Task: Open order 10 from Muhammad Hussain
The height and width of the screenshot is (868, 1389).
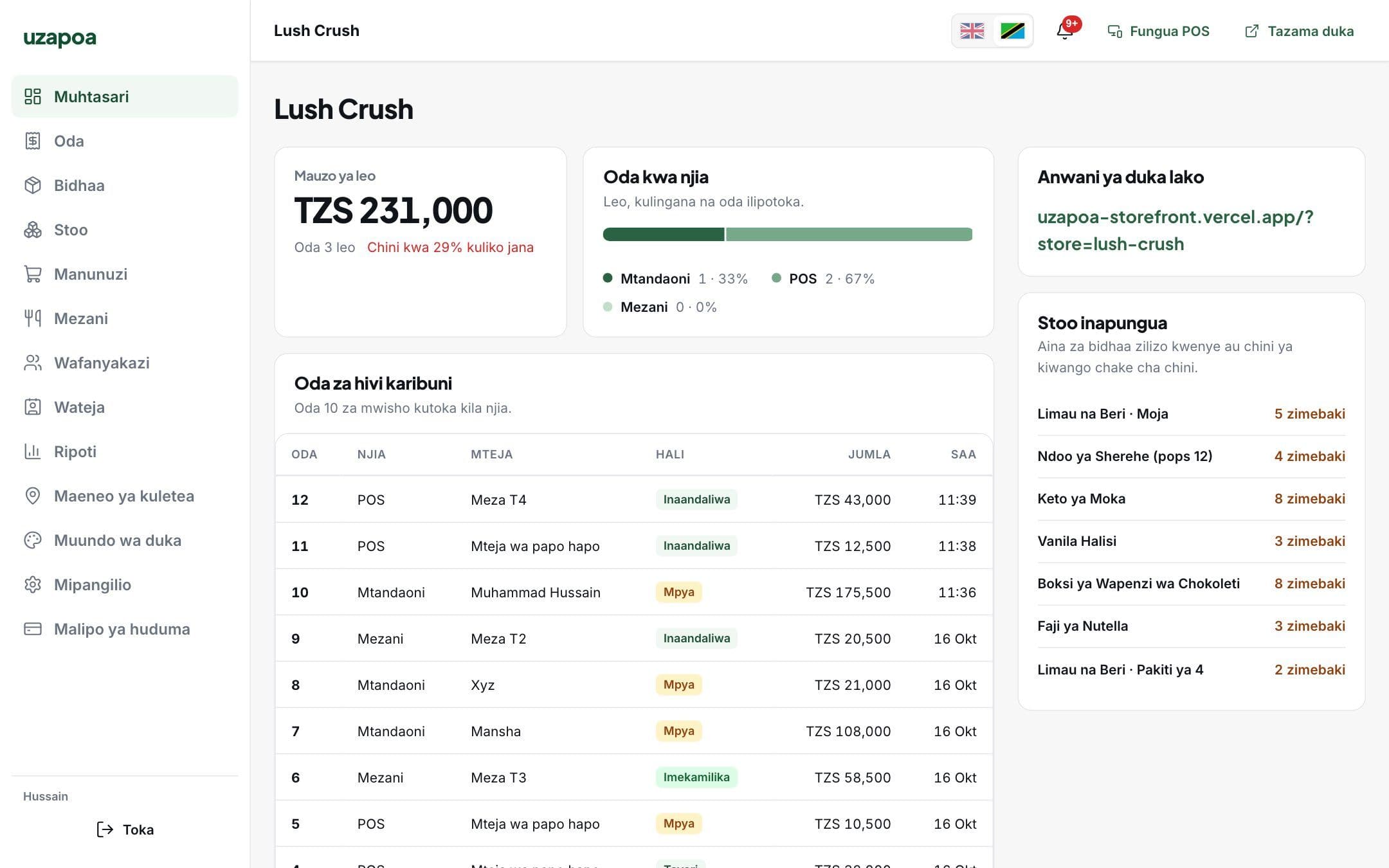Action: coord(634,592)
